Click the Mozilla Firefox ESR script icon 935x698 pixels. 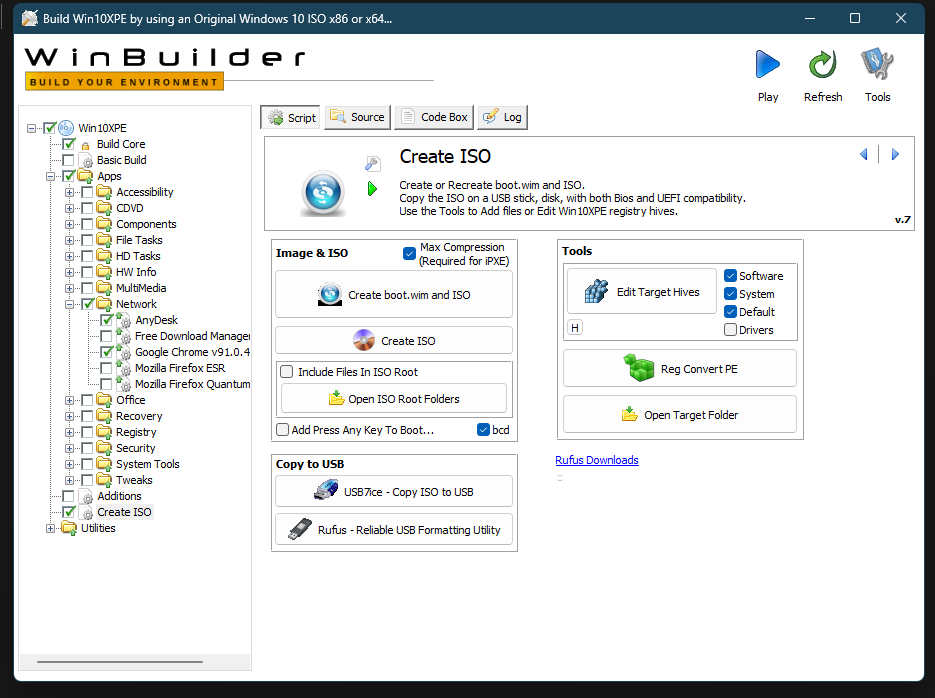tap(123, 368)
